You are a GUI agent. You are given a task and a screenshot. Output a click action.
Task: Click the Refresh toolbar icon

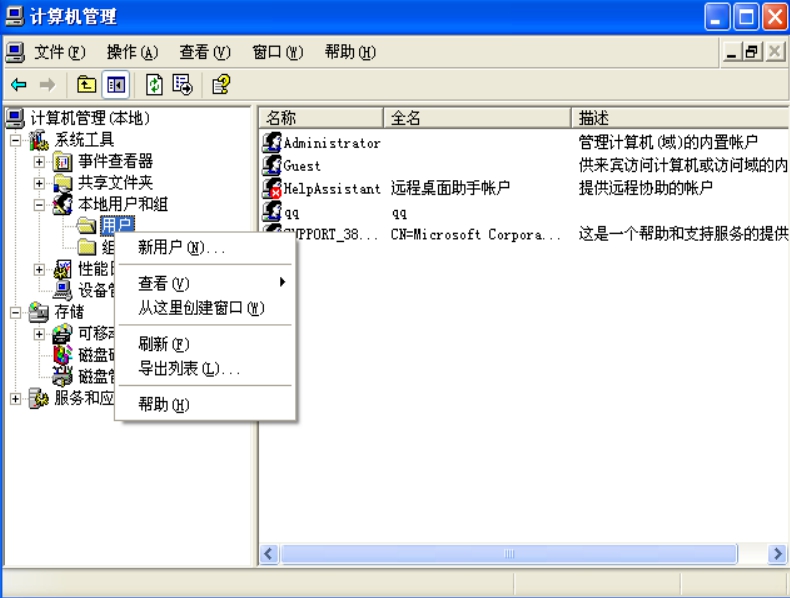[154, 85]
